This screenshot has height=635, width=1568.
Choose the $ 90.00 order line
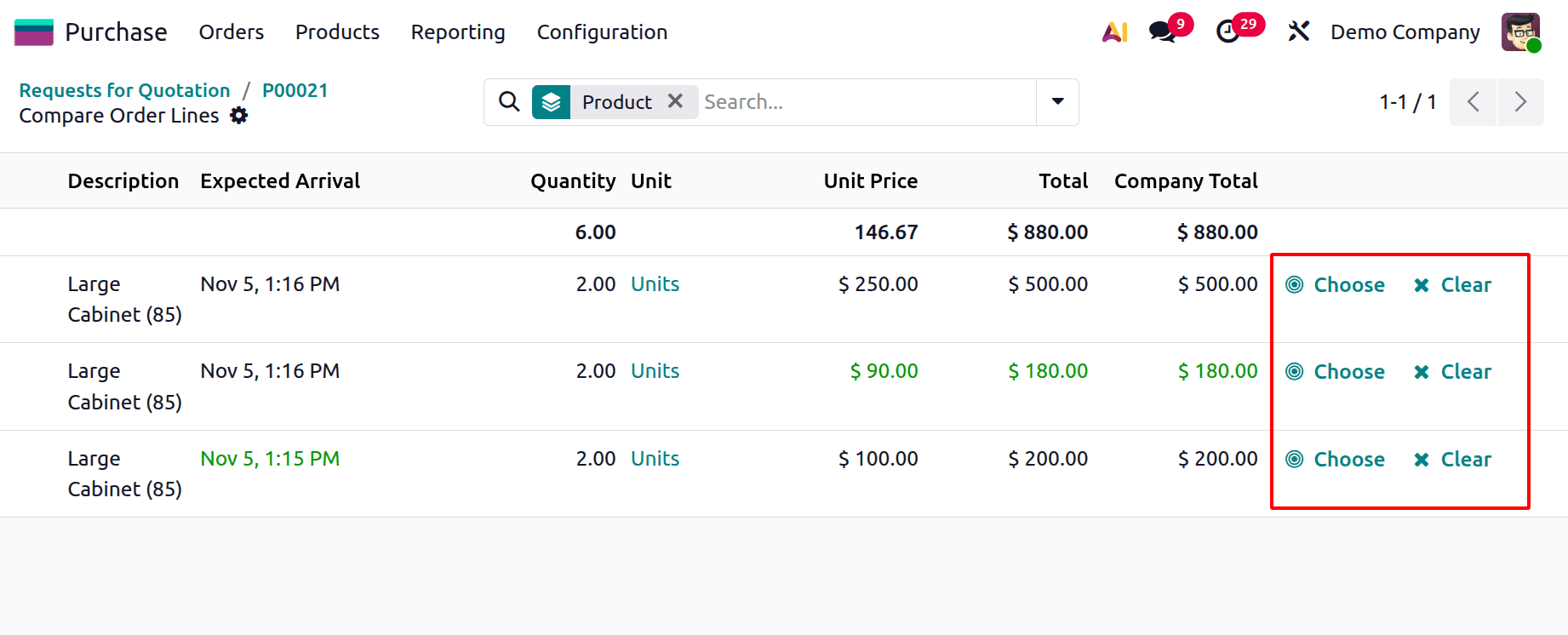tap(1336, 372)
